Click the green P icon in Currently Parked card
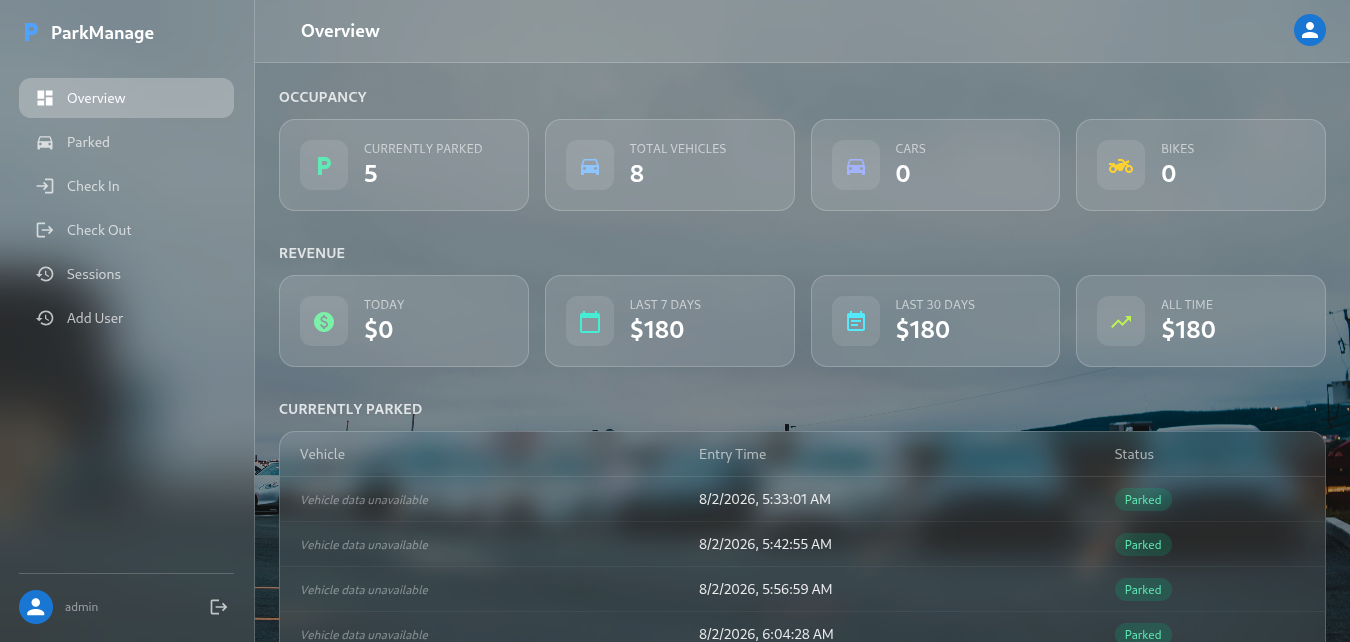 point(324,166)
